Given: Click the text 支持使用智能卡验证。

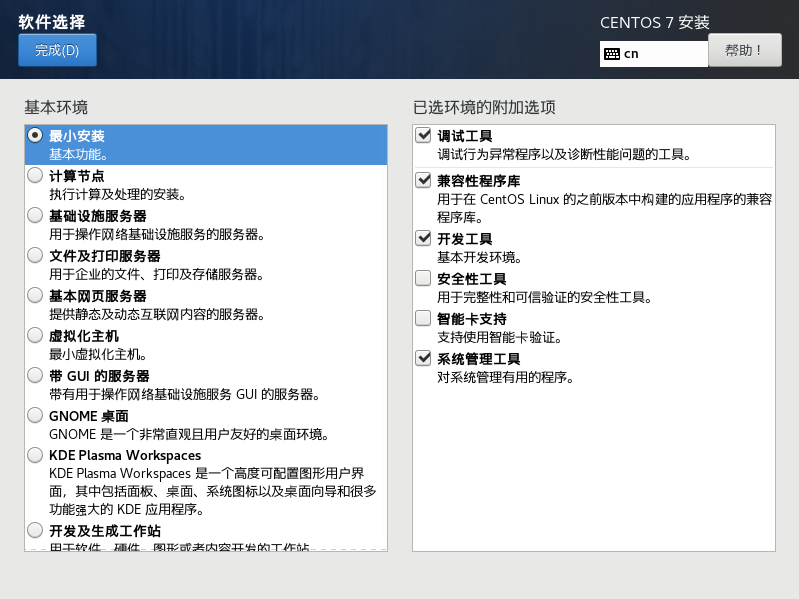Looking at the screenshot, I should [x=499, y=338].
